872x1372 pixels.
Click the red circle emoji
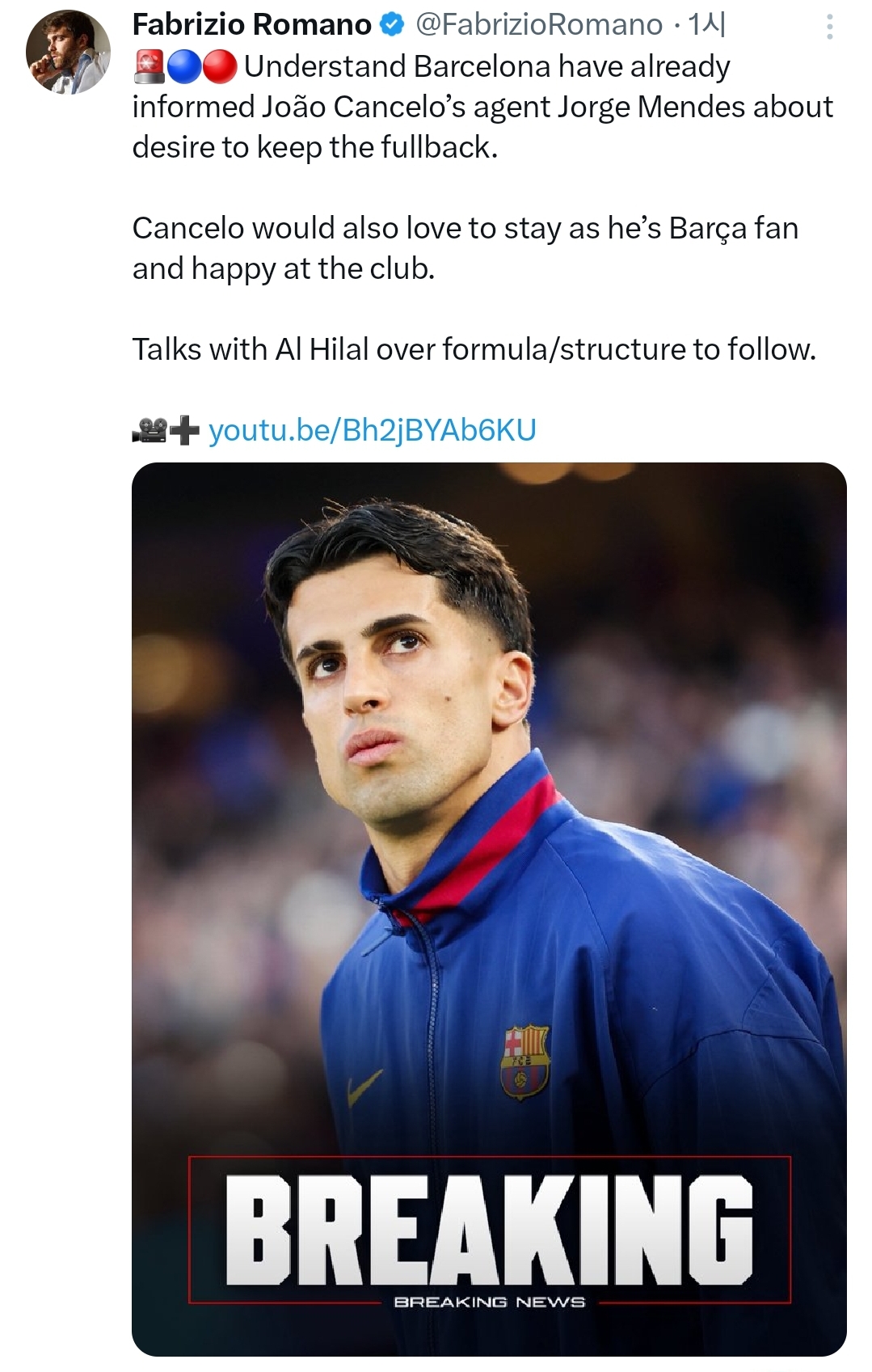point(219,67)
